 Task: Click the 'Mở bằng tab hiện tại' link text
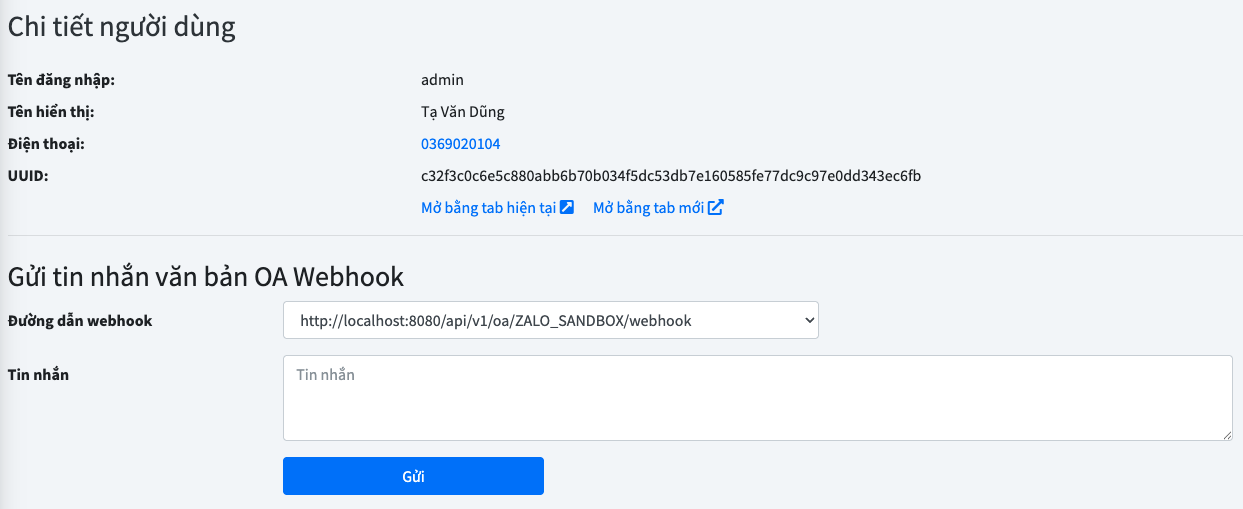point(488,208)
